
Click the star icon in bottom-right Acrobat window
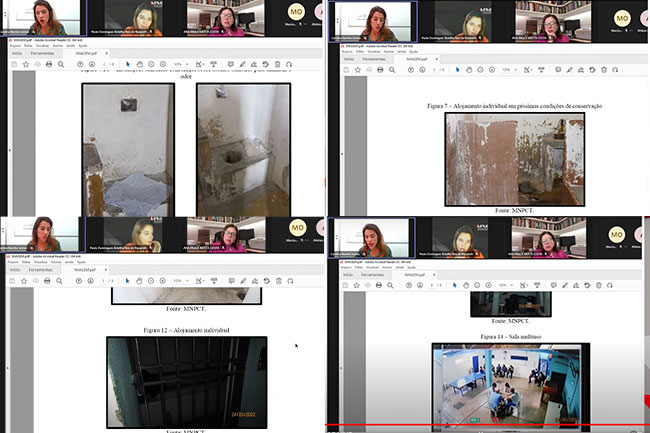(356, 285)
